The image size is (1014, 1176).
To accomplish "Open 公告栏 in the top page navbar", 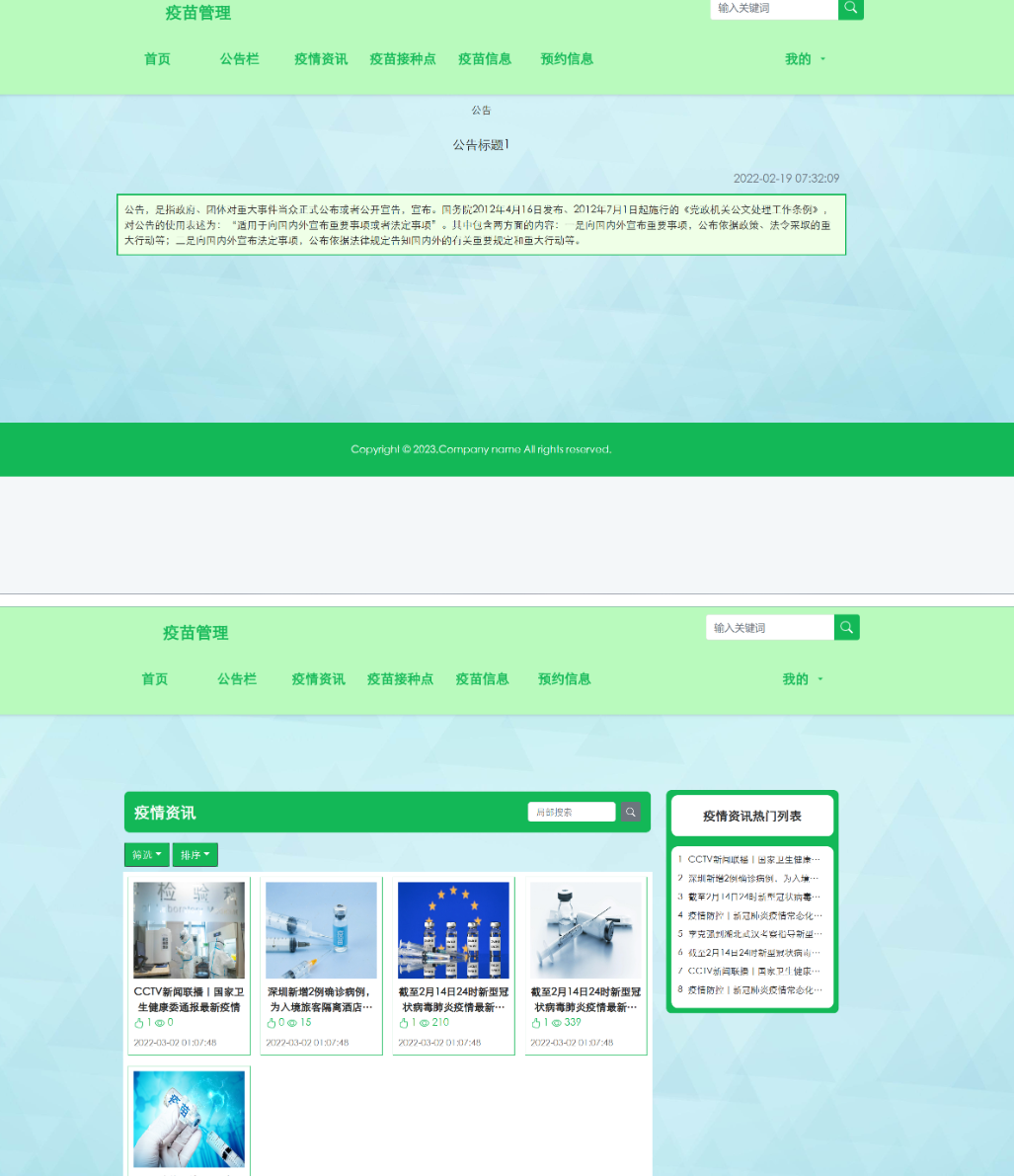I will point(239,58).
